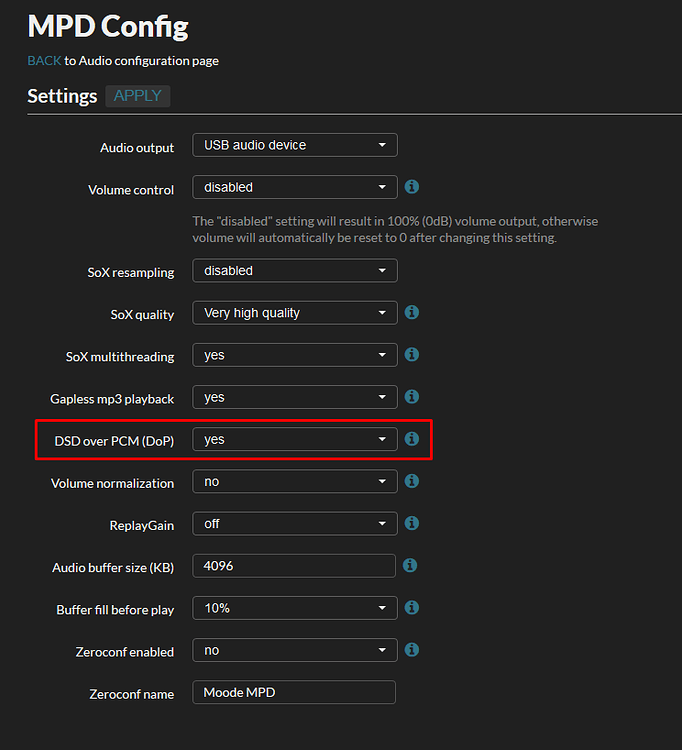The height and width of the screenshot is (750, 682).
Task: Expand the ReplayGain dropdown
Action: [x=295, y=524]
